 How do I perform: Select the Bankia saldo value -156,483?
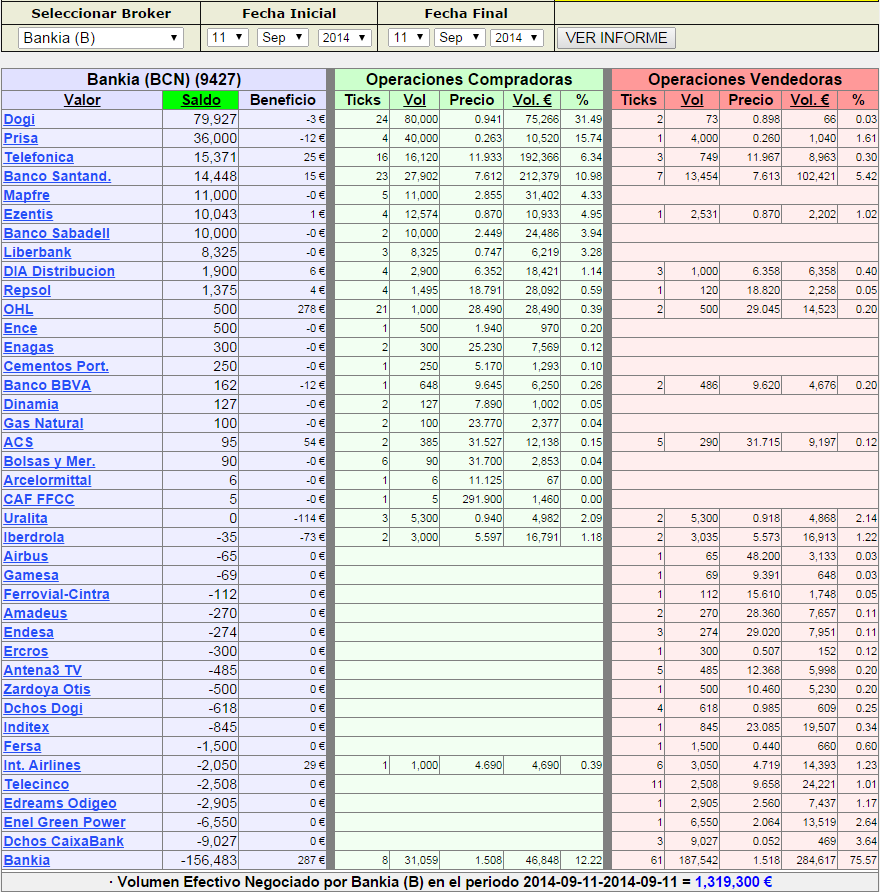coord(209,861)
